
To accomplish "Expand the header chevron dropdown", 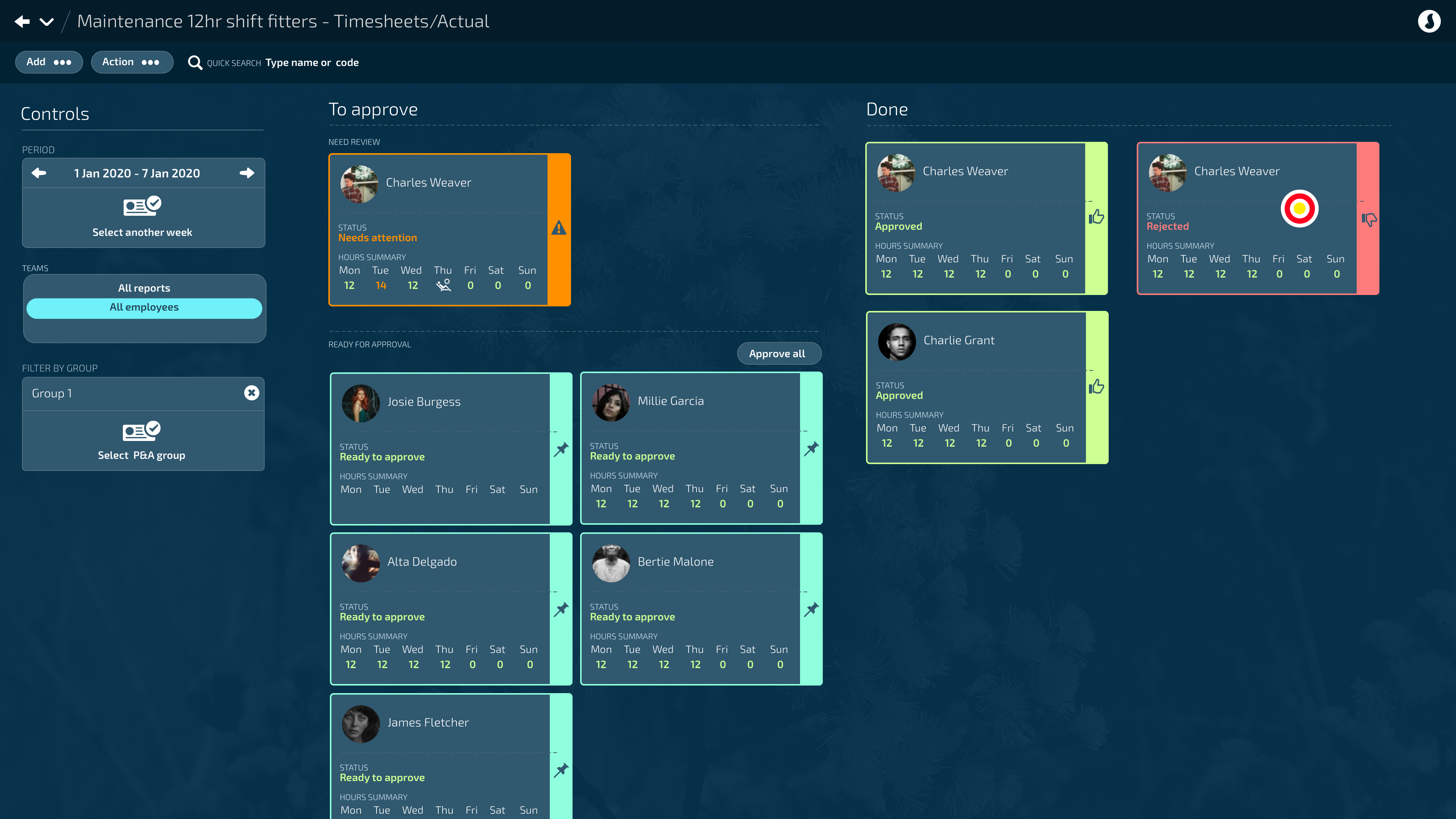I will [47, 22].
